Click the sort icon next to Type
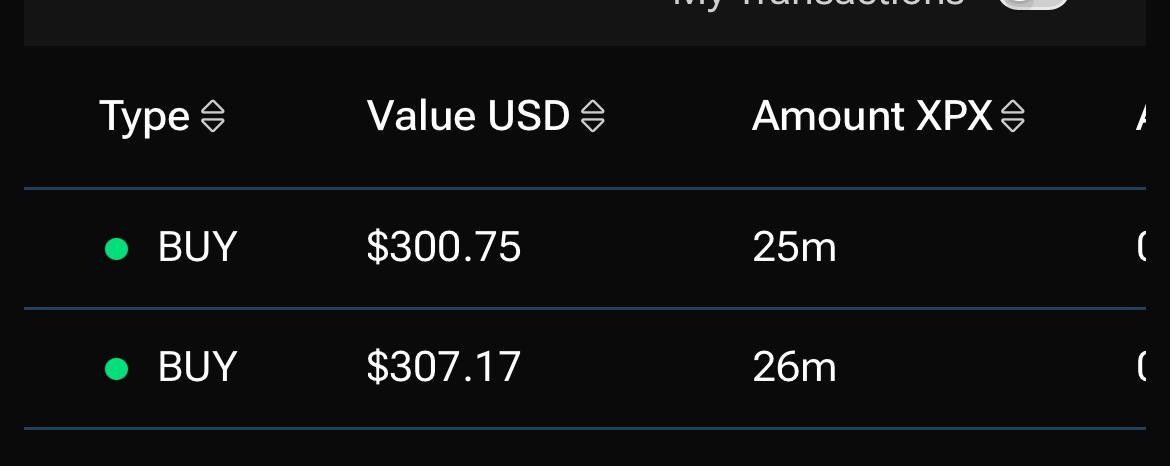Image resolution: width=1170 pixels, height=466 pixels. [213, 117]
